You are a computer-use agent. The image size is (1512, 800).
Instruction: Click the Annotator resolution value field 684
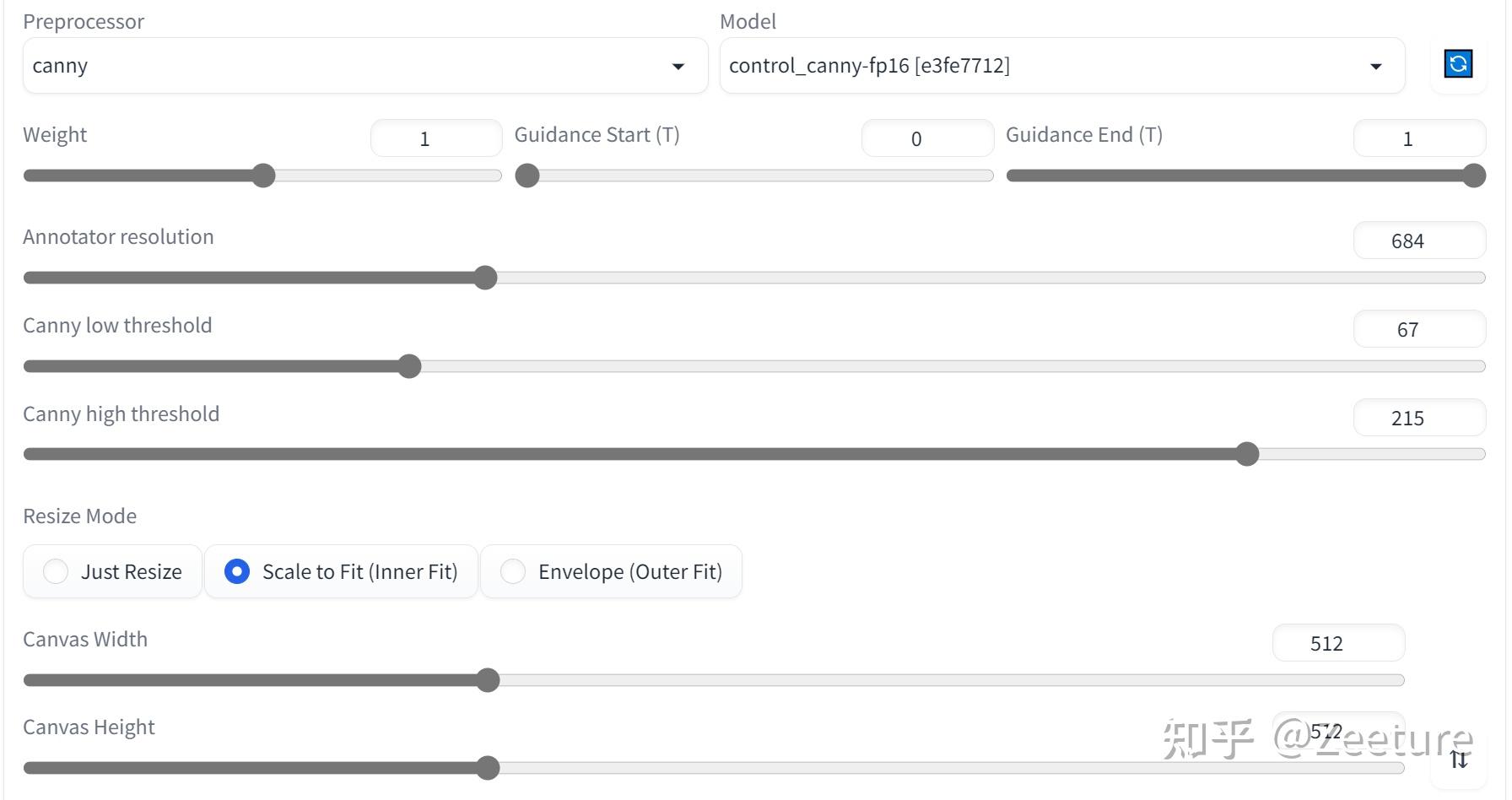click(x=1419, y=241)
